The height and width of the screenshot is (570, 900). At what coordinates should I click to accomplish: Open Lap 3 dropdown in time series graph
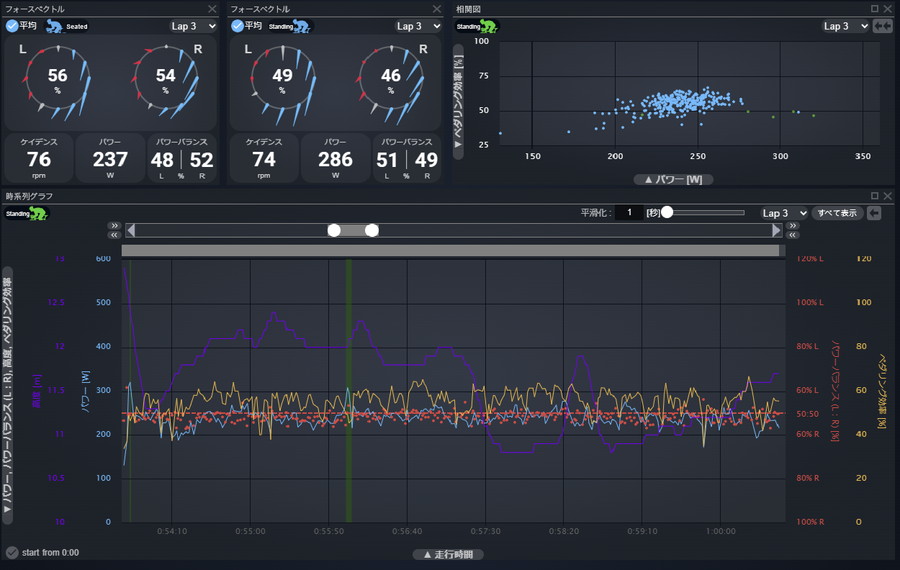click(784, 213)
